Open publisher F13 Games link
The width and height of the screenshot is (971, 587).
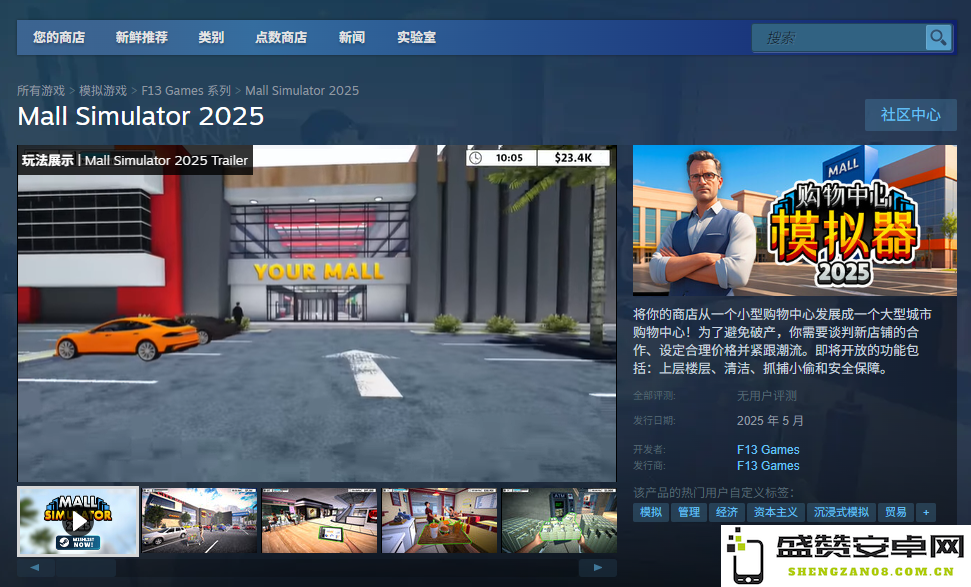pyautogui.click(x=768, y=466)
